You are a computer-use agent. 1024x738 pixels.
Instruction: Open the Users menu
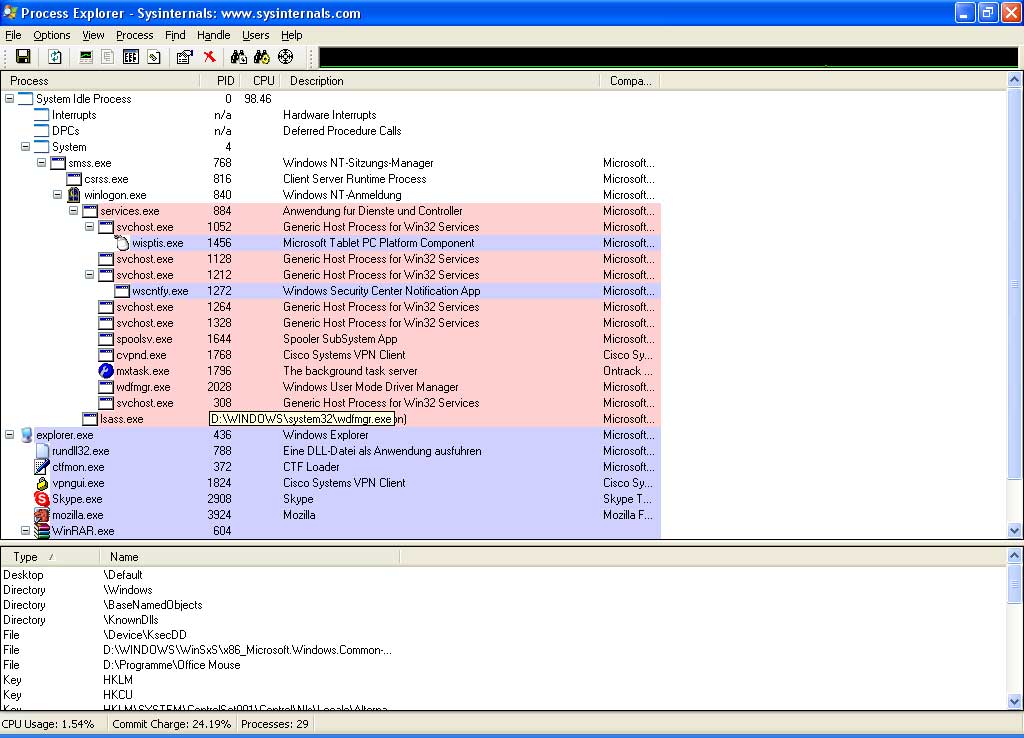click(255, 35)
